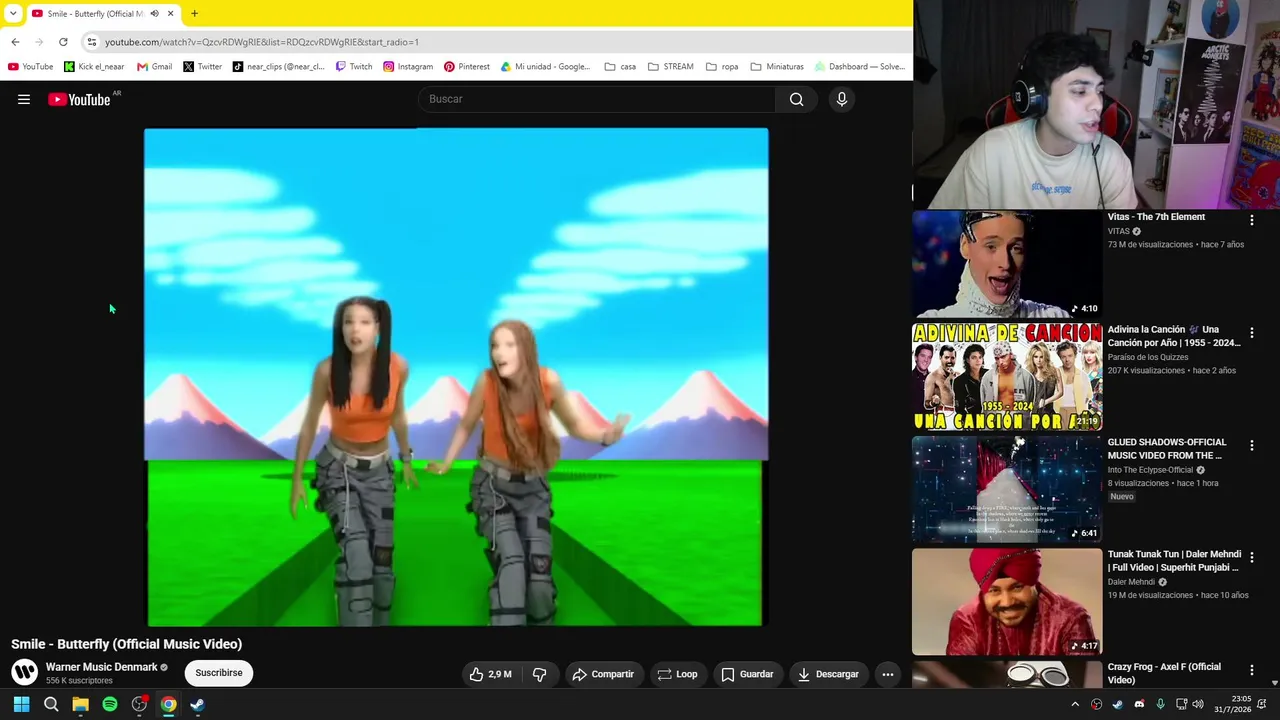Open options for Crazy Frog - Axel F
The width and height of the screenshot is (1280, 720).
(1251, 670)
